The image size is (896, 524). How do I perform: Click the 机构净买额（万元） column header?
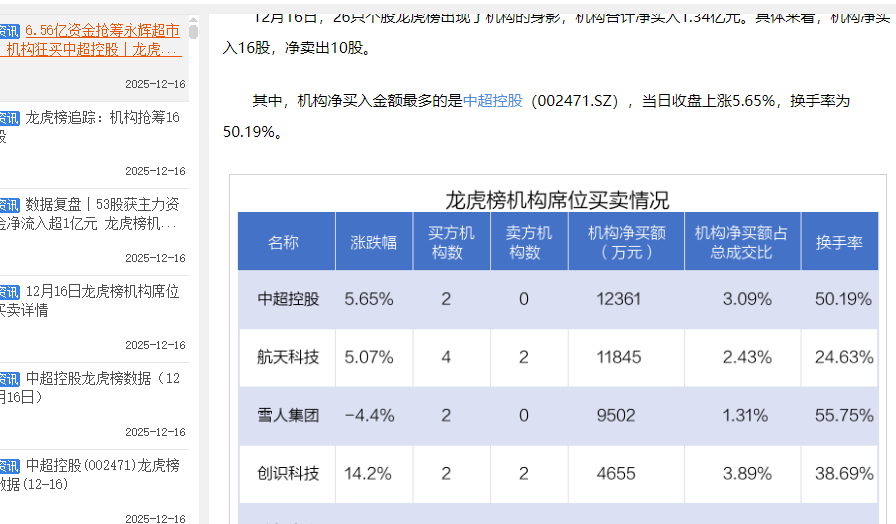(x=626, y=242)
